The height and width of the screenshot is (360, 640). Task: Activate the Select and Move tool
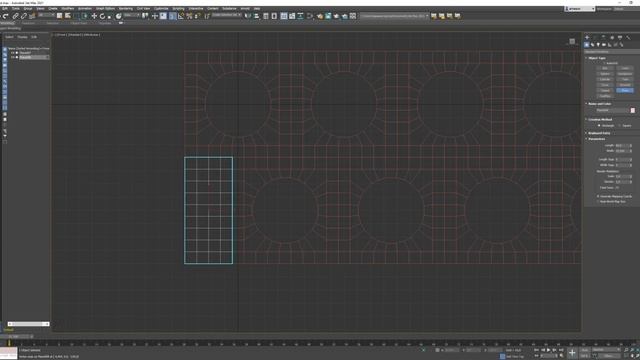point(94,16)
